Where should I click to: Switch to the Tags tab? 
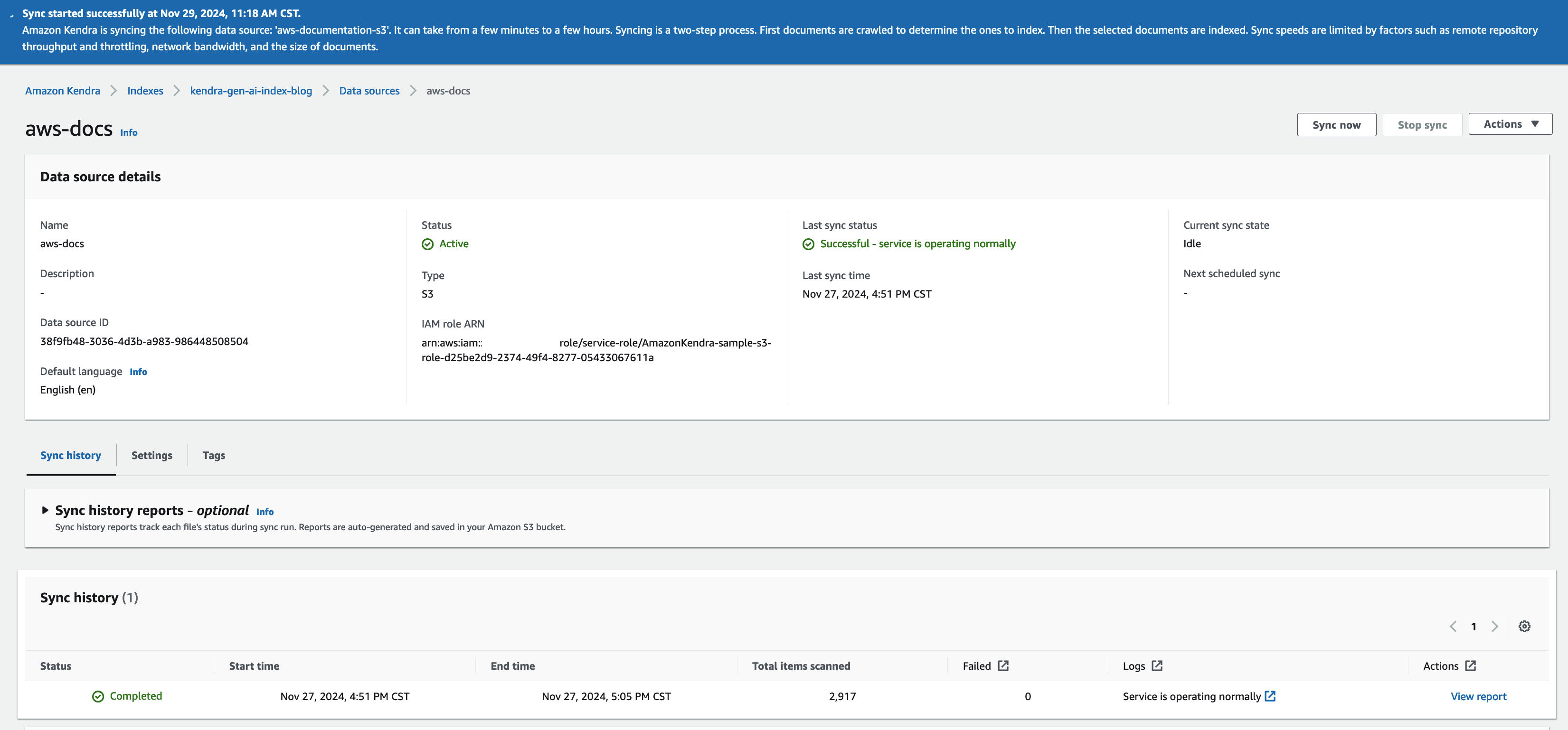214,455
